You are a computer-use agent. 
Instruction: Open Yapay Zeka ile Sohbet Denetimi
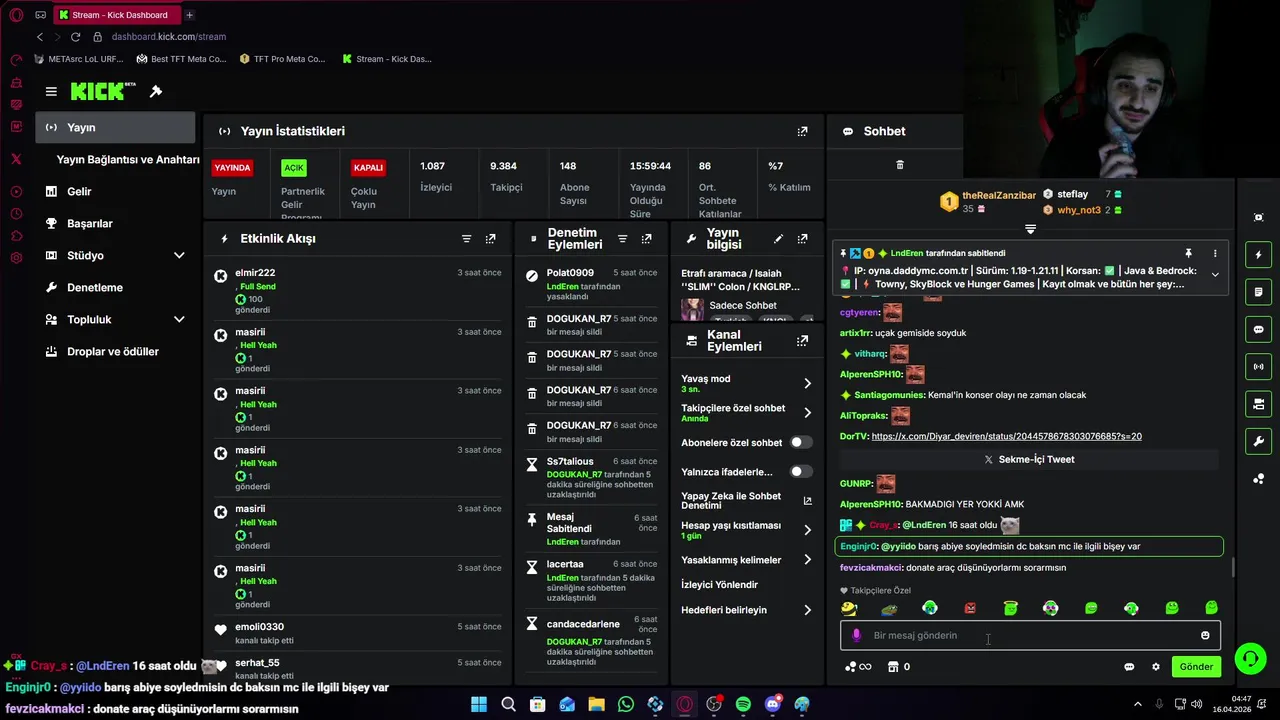pos(746,501)
